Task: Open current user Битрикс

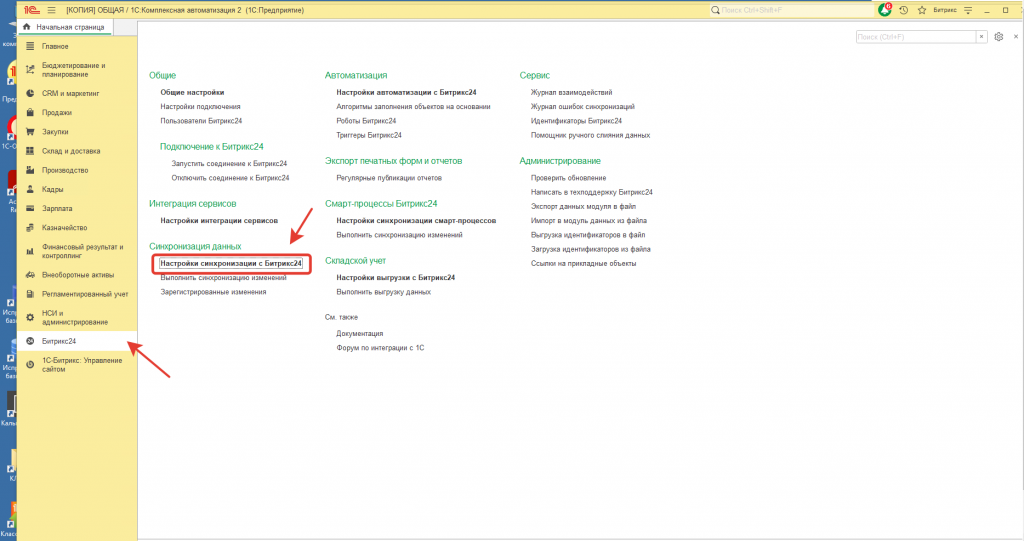Action: [x=945, y=10]
